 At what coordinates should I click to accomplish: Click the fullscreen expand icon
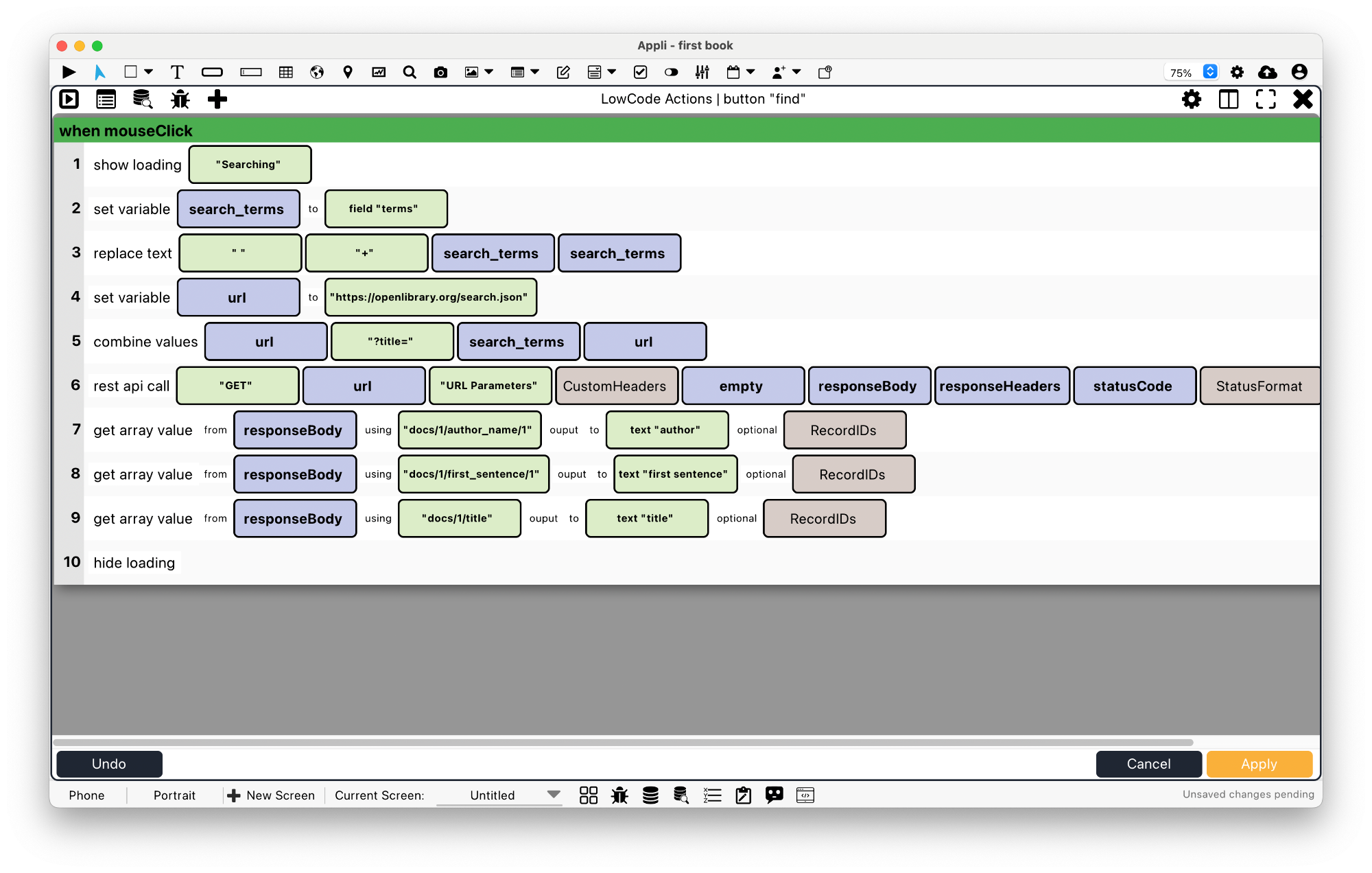click(x=1265, y=99)
